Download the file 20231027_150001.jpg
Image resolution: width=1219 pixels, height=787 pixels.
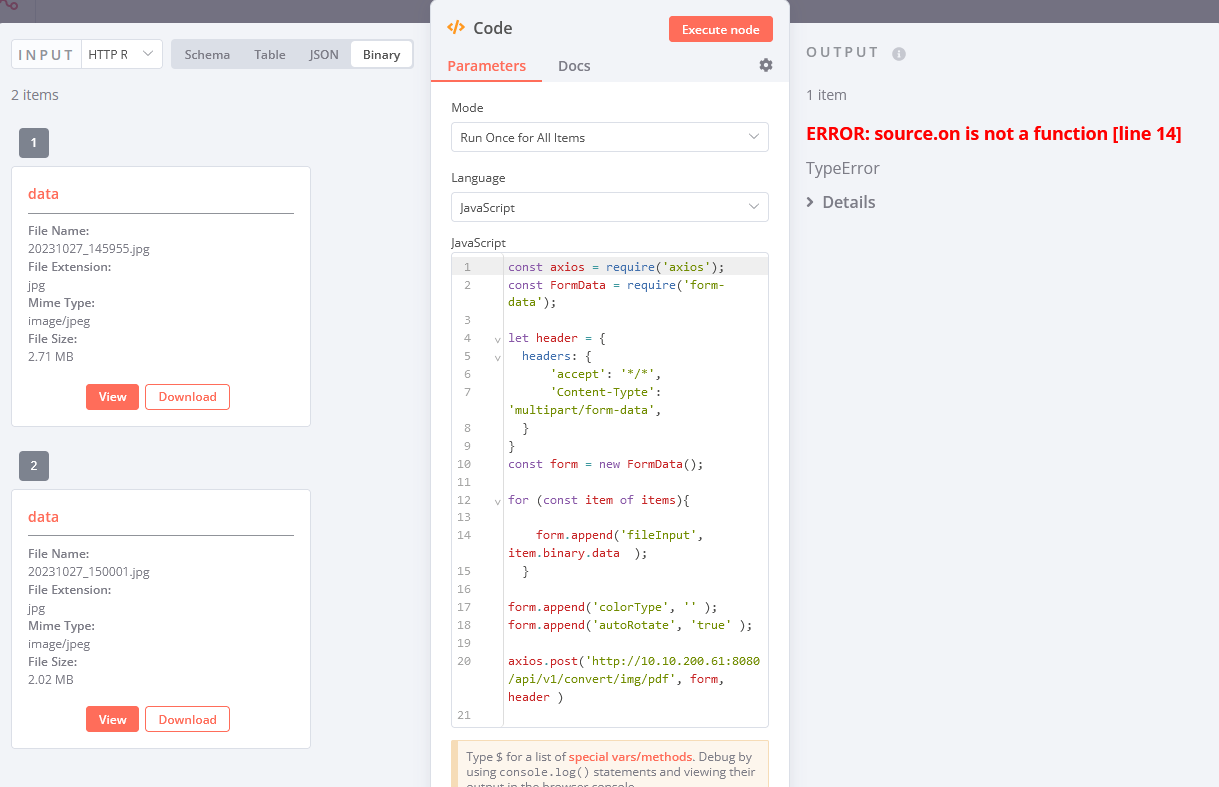(x=187, y=719)
